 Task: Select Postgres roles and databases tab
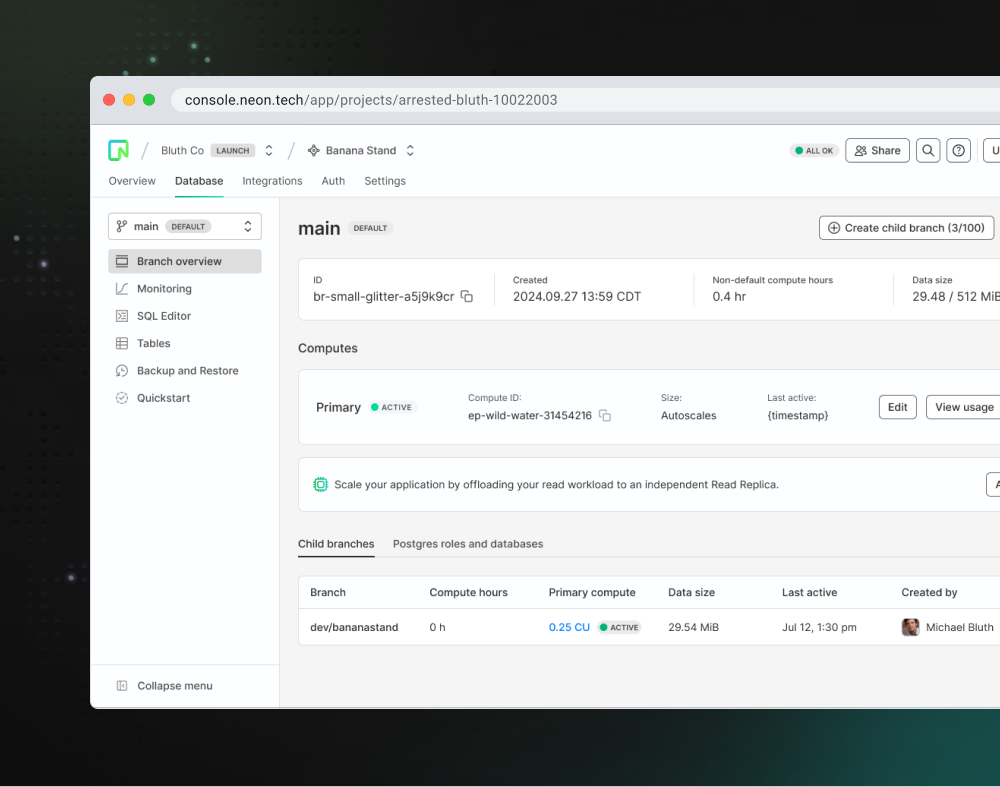pyautogui.click(x=468, y=544)
